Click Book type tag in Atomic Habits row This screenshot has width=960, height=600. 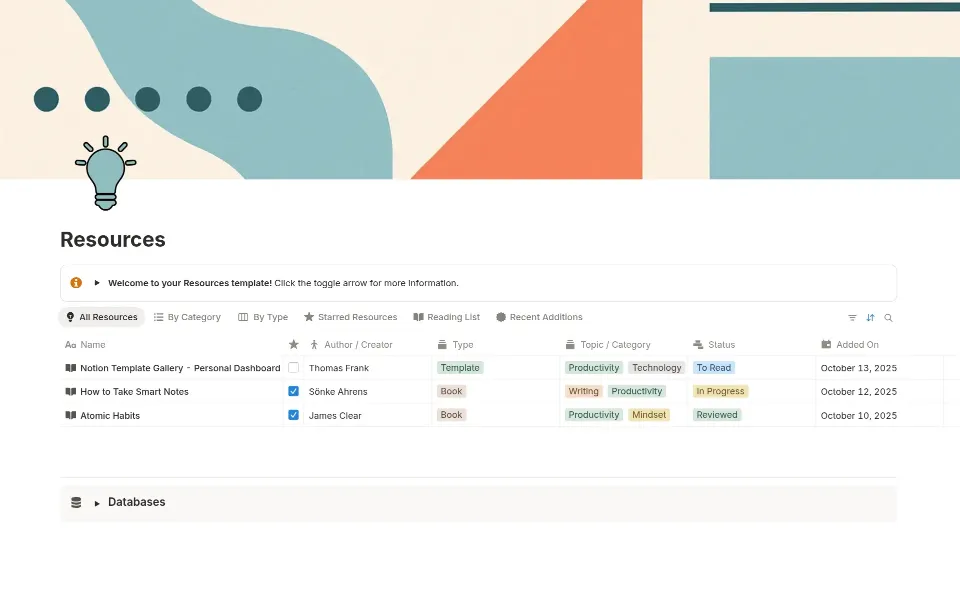pyautogui.click(x=451, y=415)
